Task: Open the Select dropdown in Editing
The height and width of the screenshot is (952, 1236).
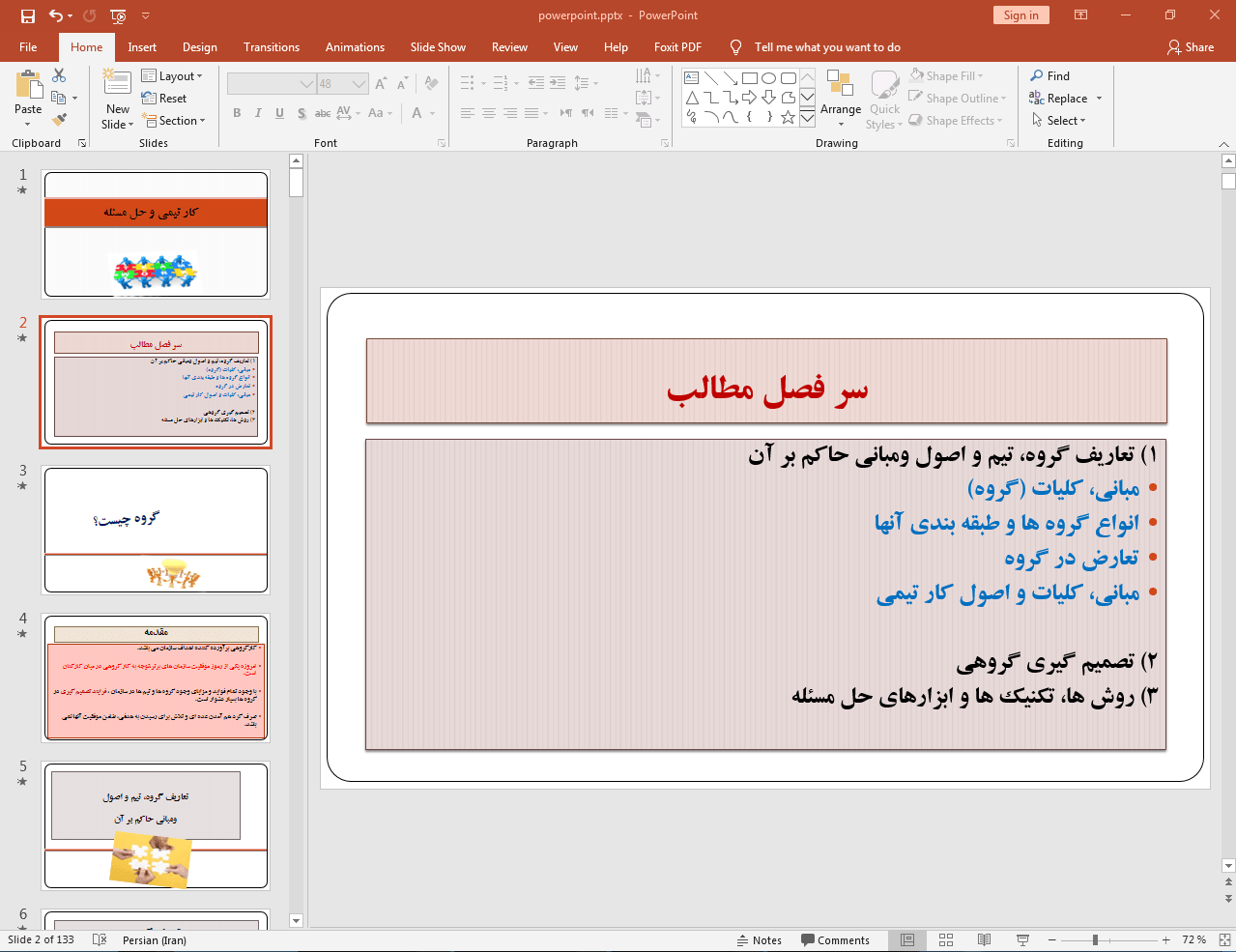Action: [x=1059, y=121]
